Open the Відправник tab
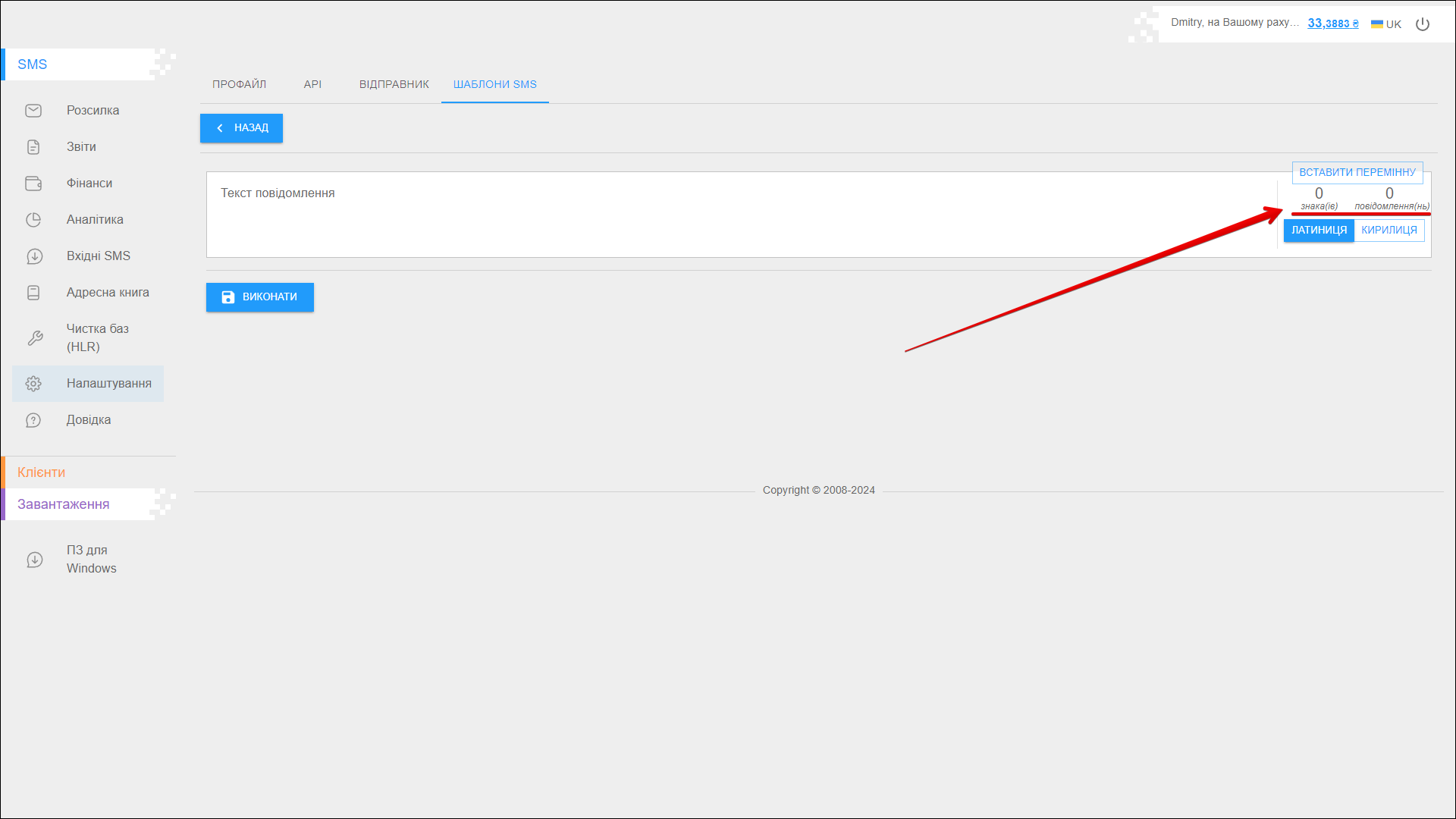This screenshot has width=1456, height=819. [x=394, y=84]
